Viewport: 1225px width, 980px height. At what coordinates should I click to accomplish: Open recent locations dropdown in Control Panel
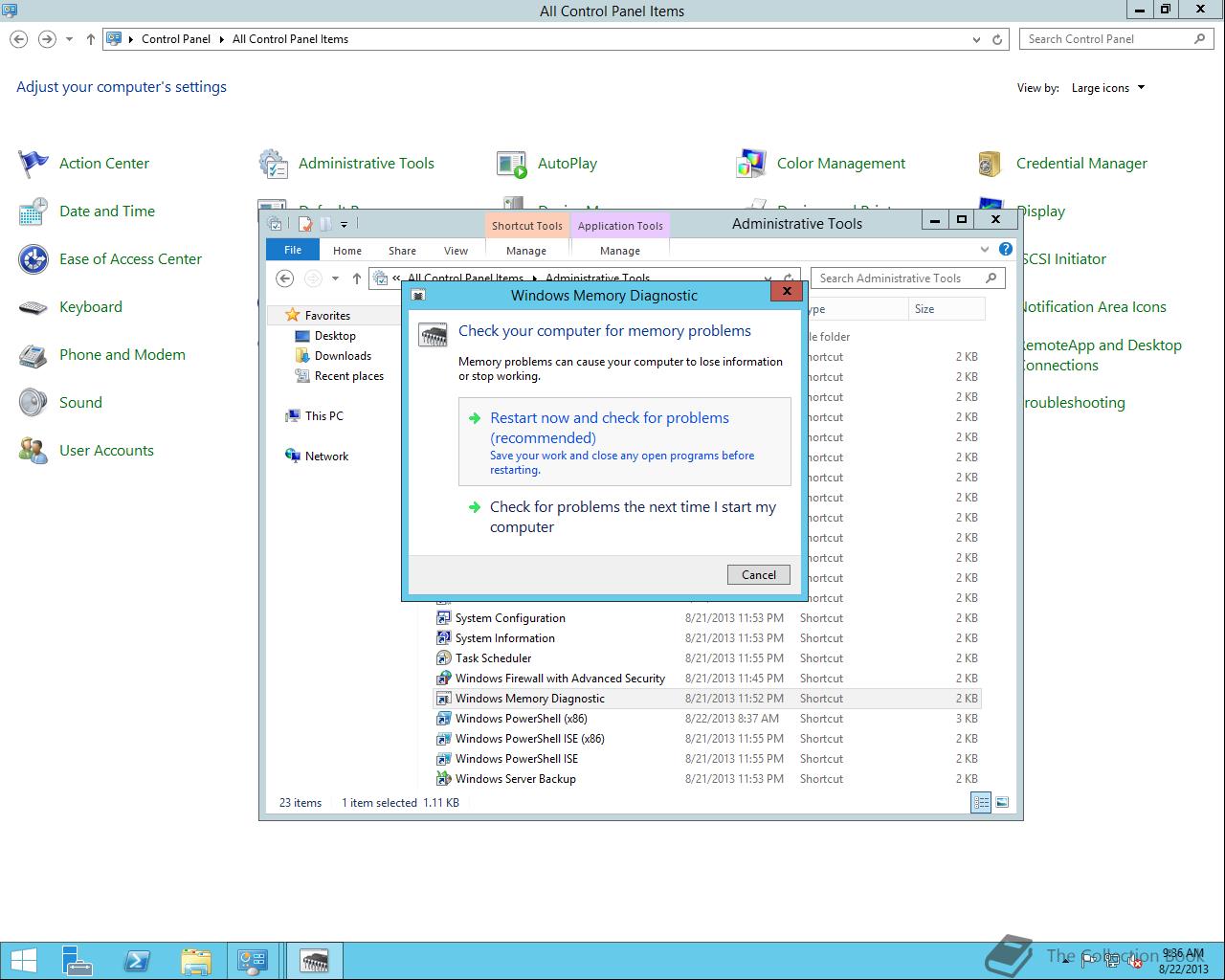tap(69, 39)
